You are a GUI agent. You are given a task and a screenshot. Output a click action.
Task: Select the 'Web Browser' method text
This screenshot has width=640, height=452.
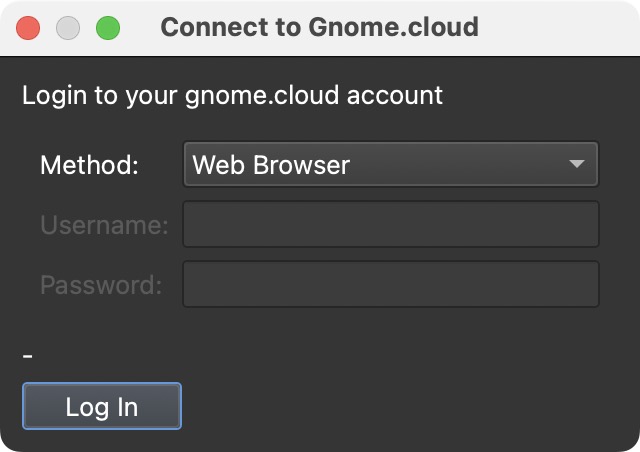(271, 165)
